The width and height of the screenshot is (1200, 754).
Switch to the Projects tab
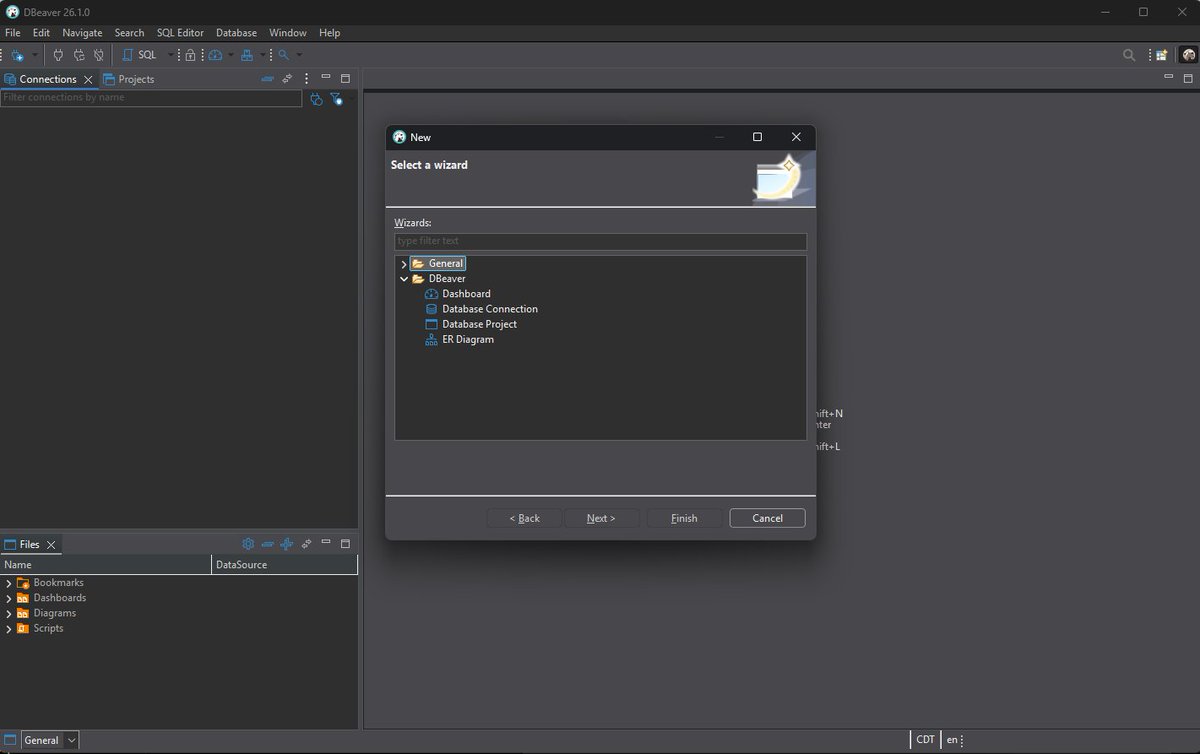(129, 79)
